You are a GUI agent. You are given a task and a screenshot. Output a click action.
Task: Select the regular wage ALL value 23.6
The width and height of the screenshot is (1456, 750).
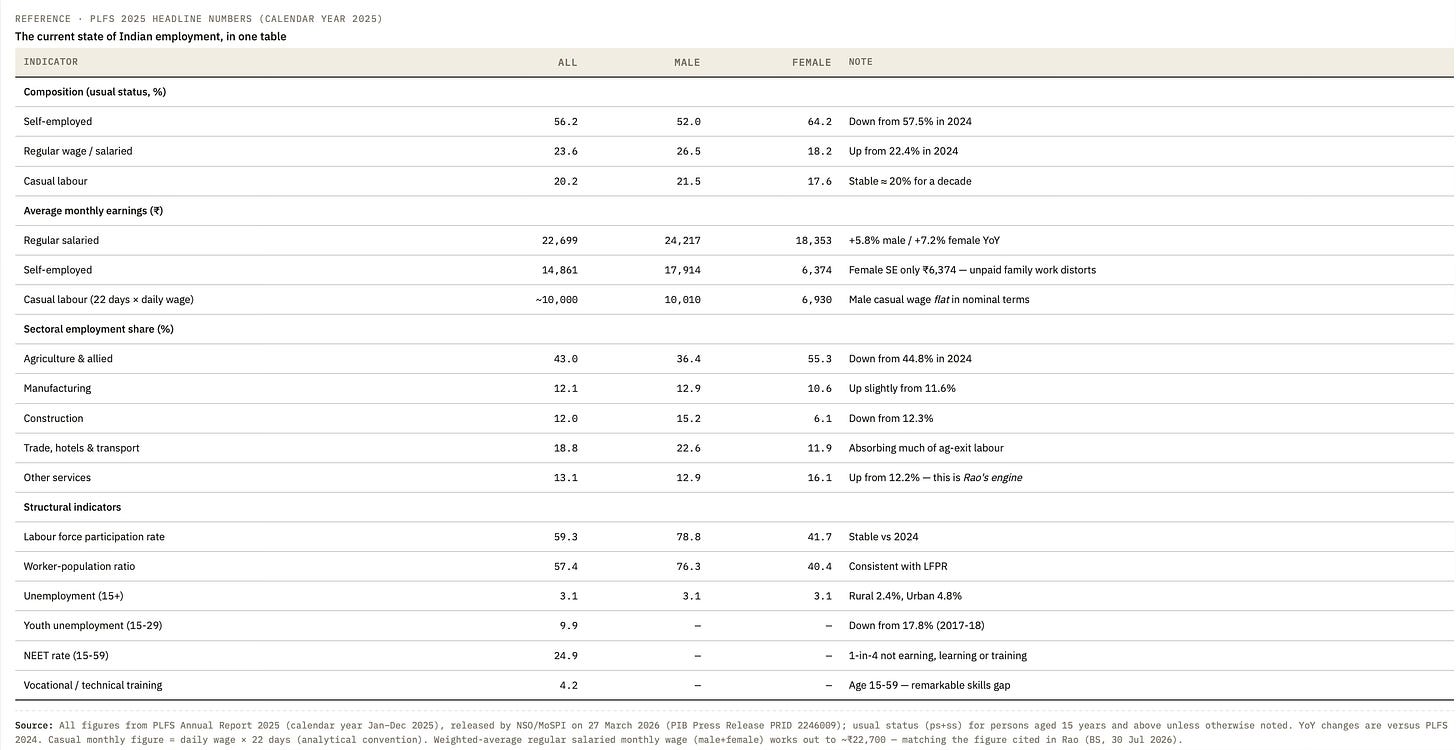[x=566, y=152]
